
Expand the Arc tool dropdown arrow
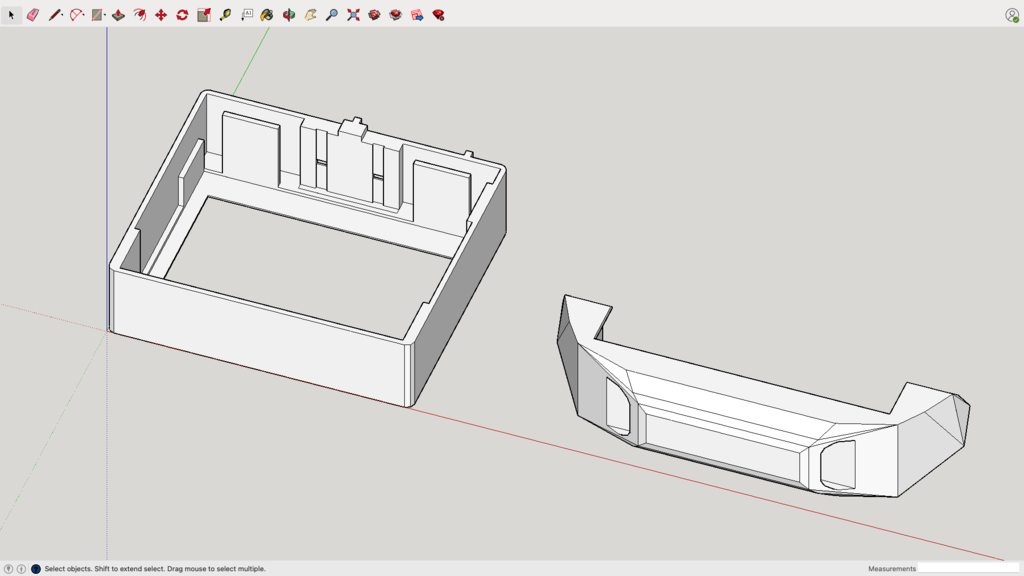pyautogui.click(x=84, y=15)
